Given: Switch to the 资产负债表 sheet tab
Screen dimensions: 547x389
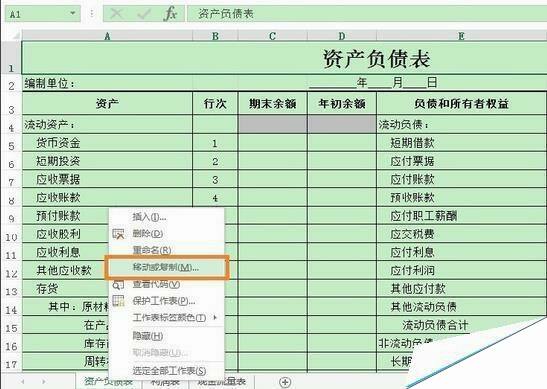Looking at the screenshot, I should point(108,382).
